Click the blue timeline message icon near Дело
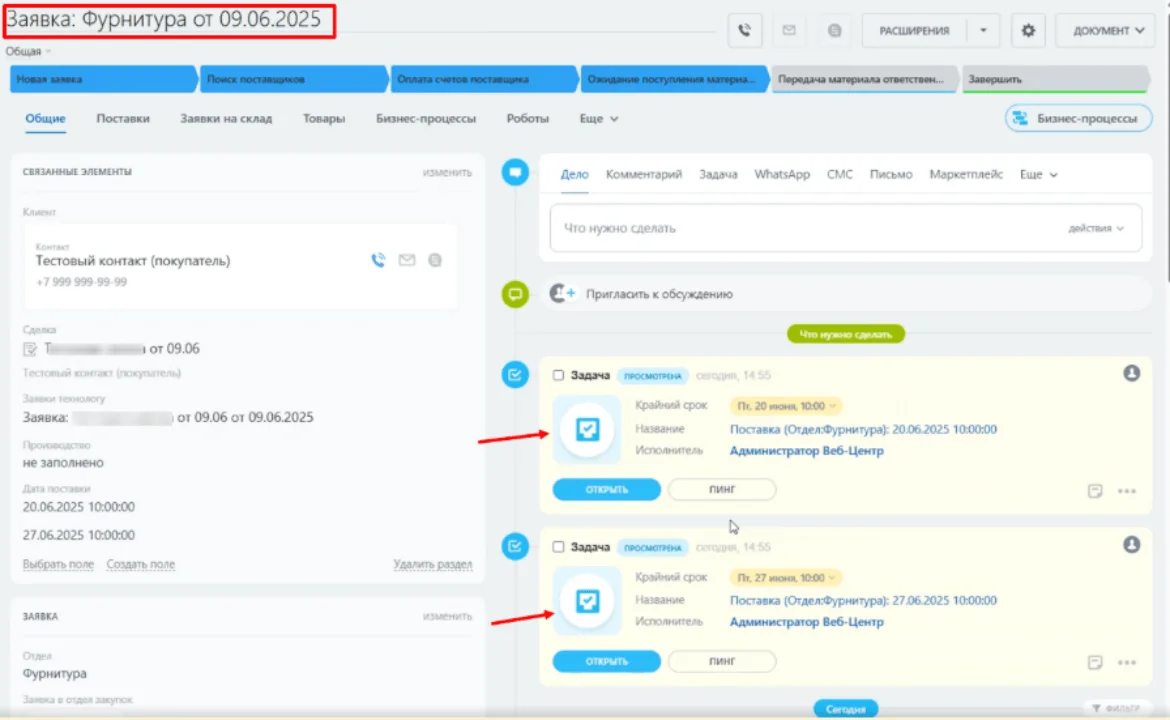The image size is (1170, 720). [x=515, y=172]
